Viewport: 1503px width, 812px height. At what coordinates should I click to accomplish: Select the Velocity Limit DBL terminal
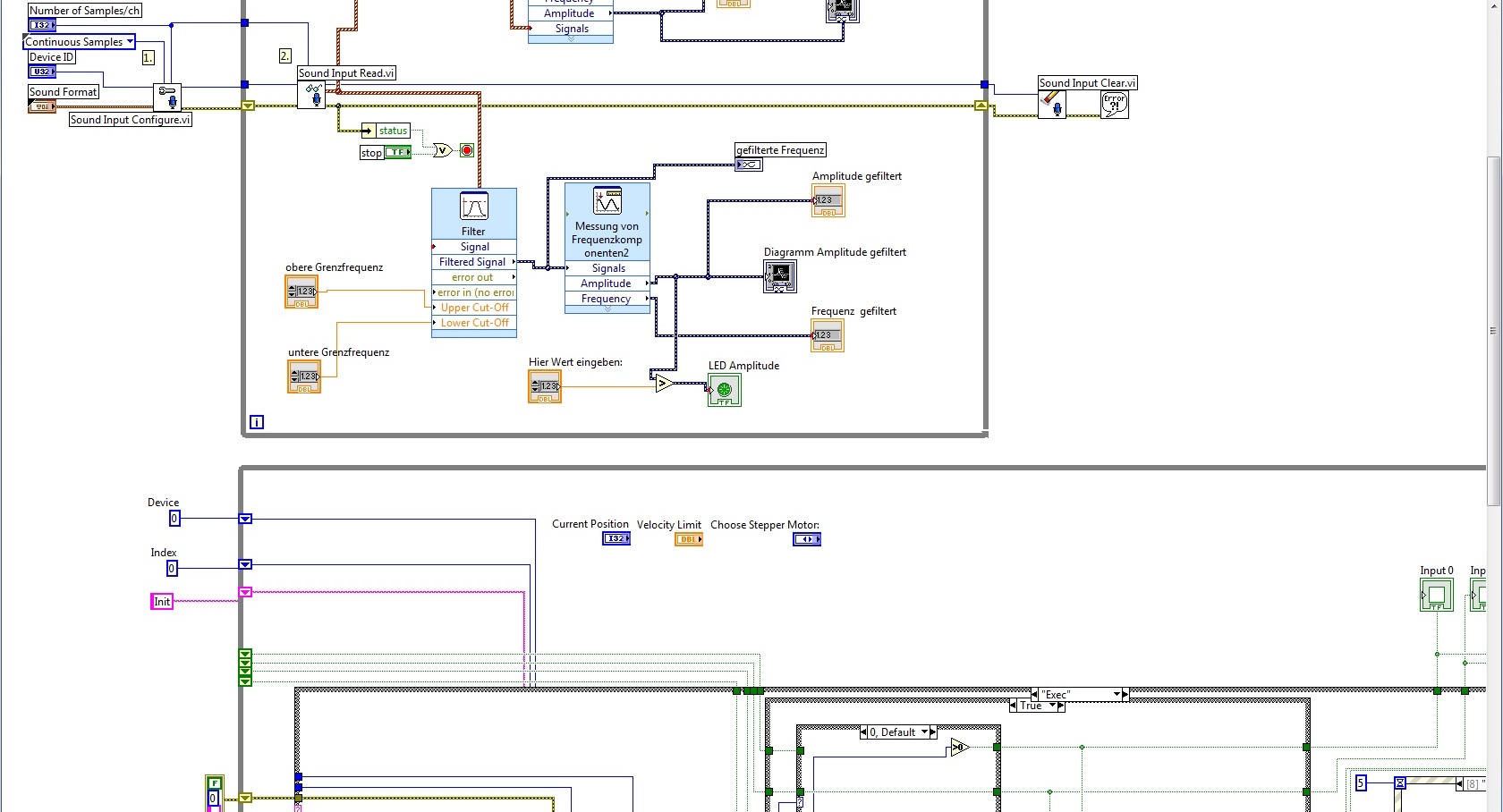click(689, 539)
